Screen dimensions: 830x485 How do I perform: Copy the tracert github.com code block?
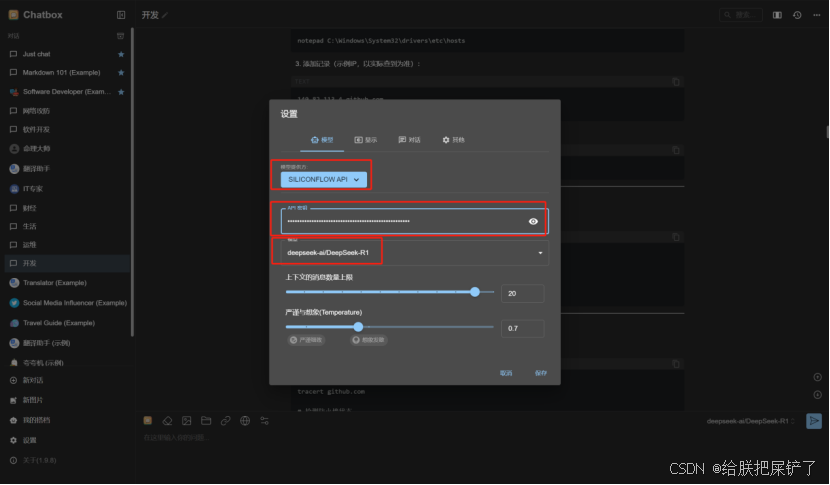point(676,364)
